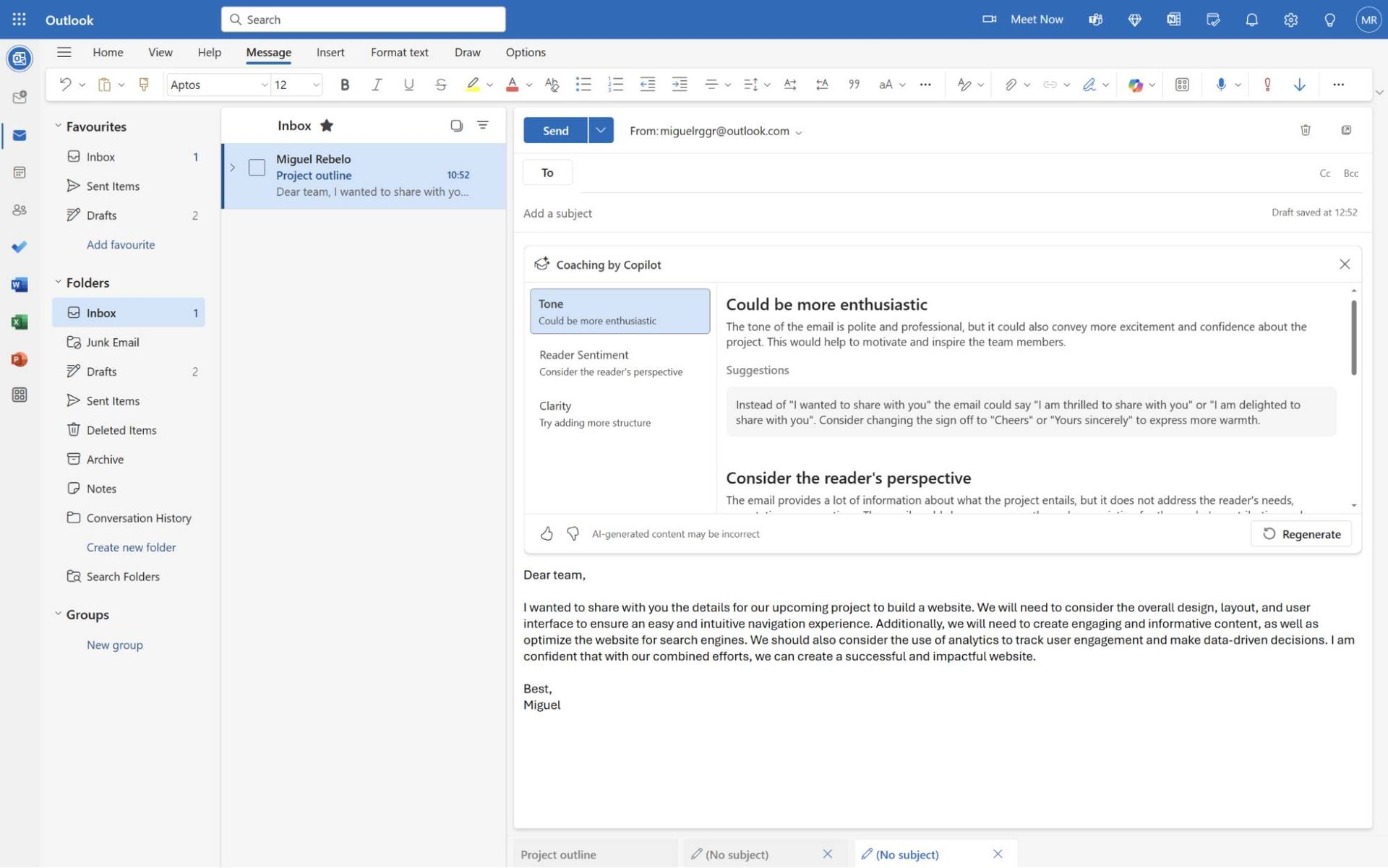Viewport: 1388px width, 868px height.
Task: Set message priority to low importance
Action: pos(1299,85)
